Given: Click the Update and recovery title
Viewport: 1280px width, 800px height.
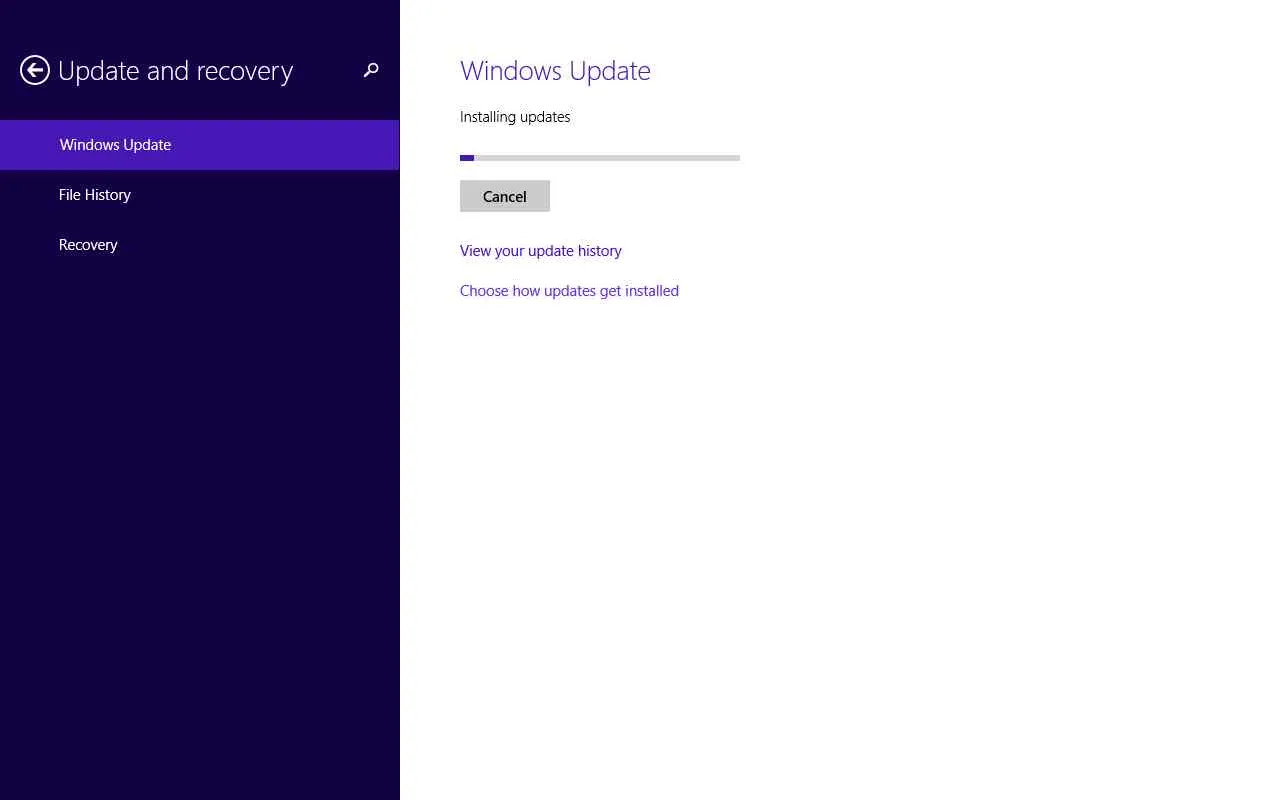Looking at the screenshot, I should pos(176,71).
